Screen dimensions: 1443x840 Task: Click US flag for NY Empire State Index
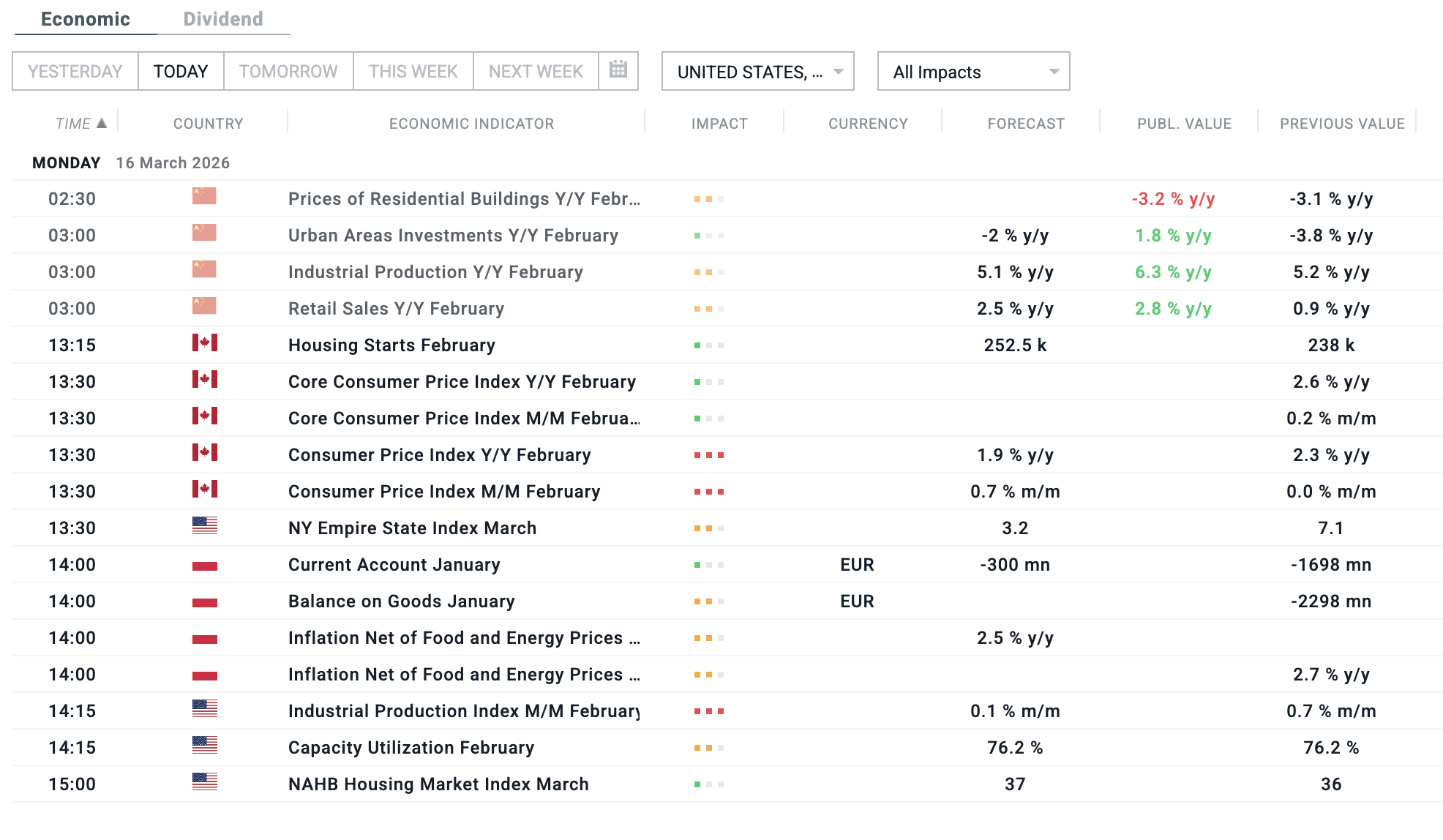[x=204, y=525]
